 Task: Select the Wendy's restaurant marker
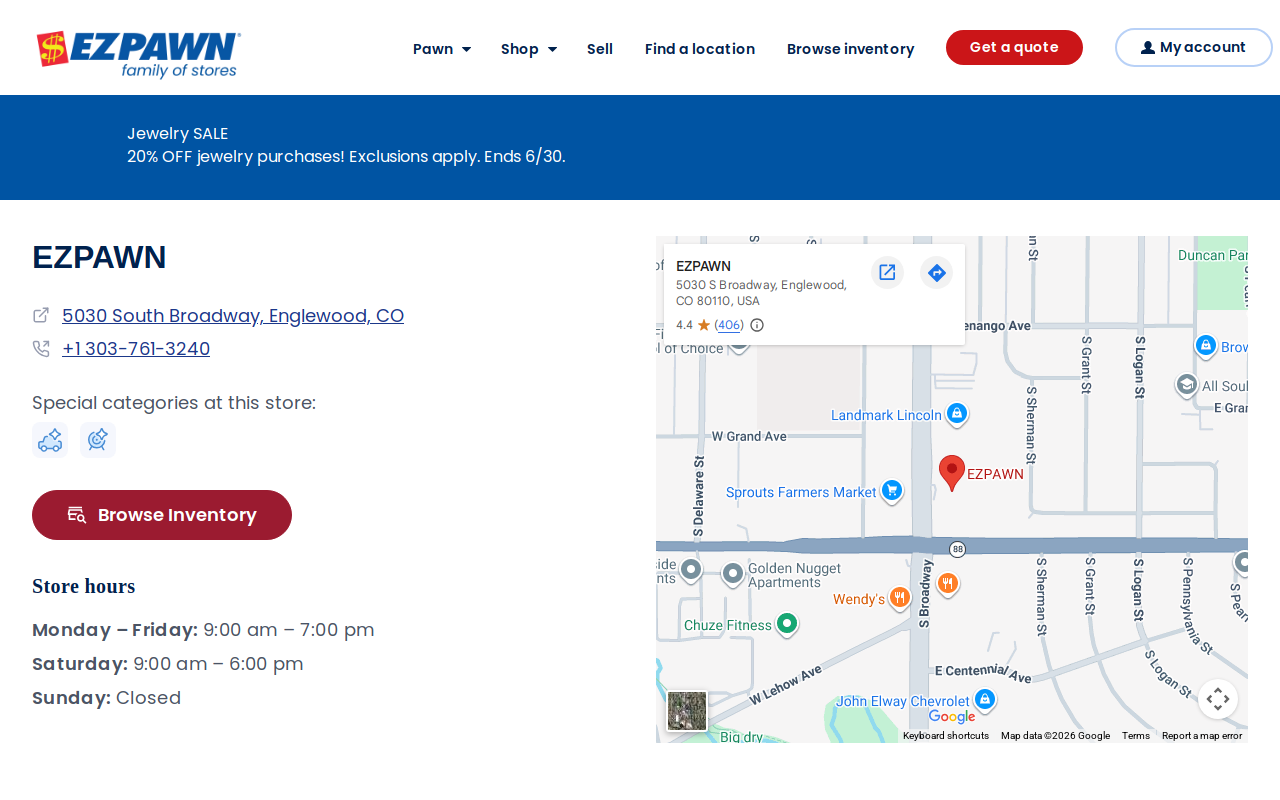[x=899, y=598]
